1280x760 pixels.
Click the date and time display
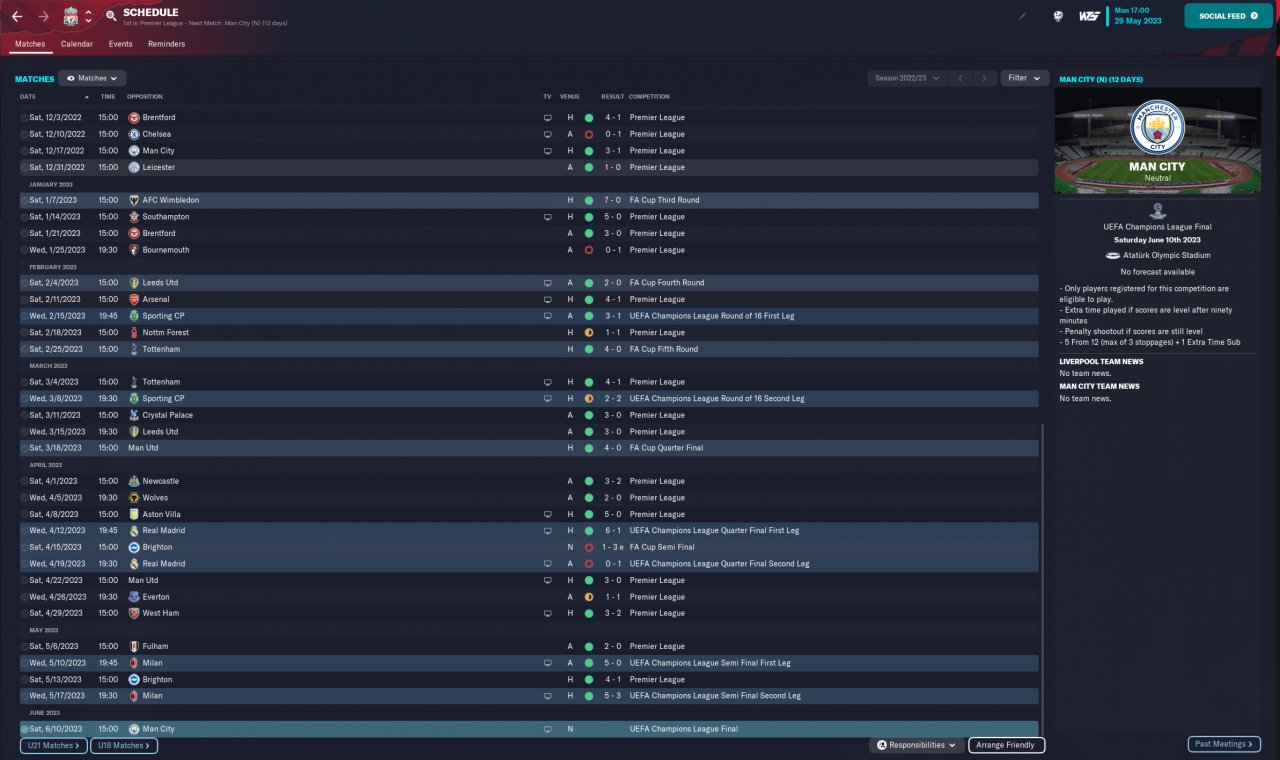pyautogui.click(x=1138, y=16)
